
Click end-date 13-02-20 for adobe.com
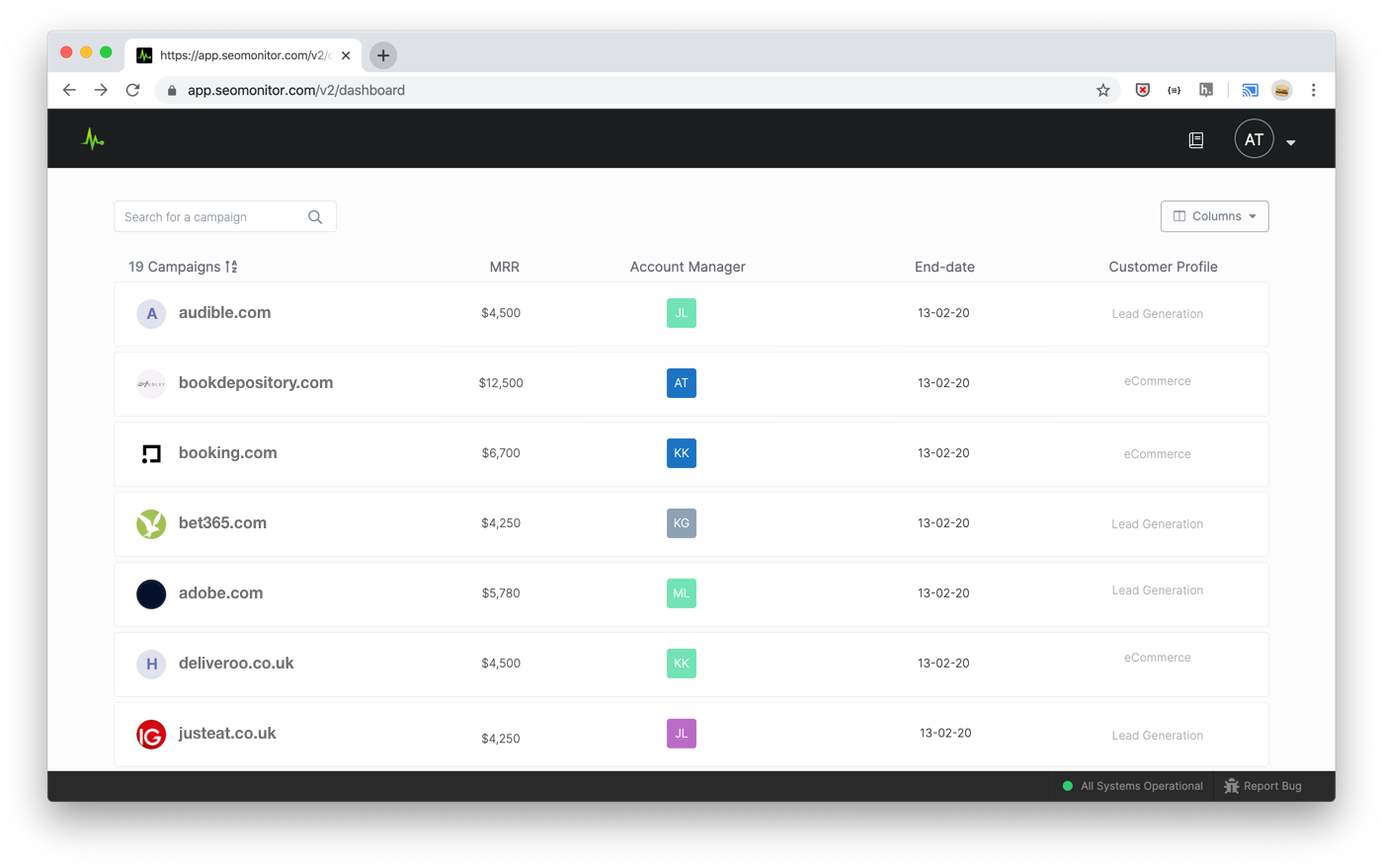(x=943, y=593)
